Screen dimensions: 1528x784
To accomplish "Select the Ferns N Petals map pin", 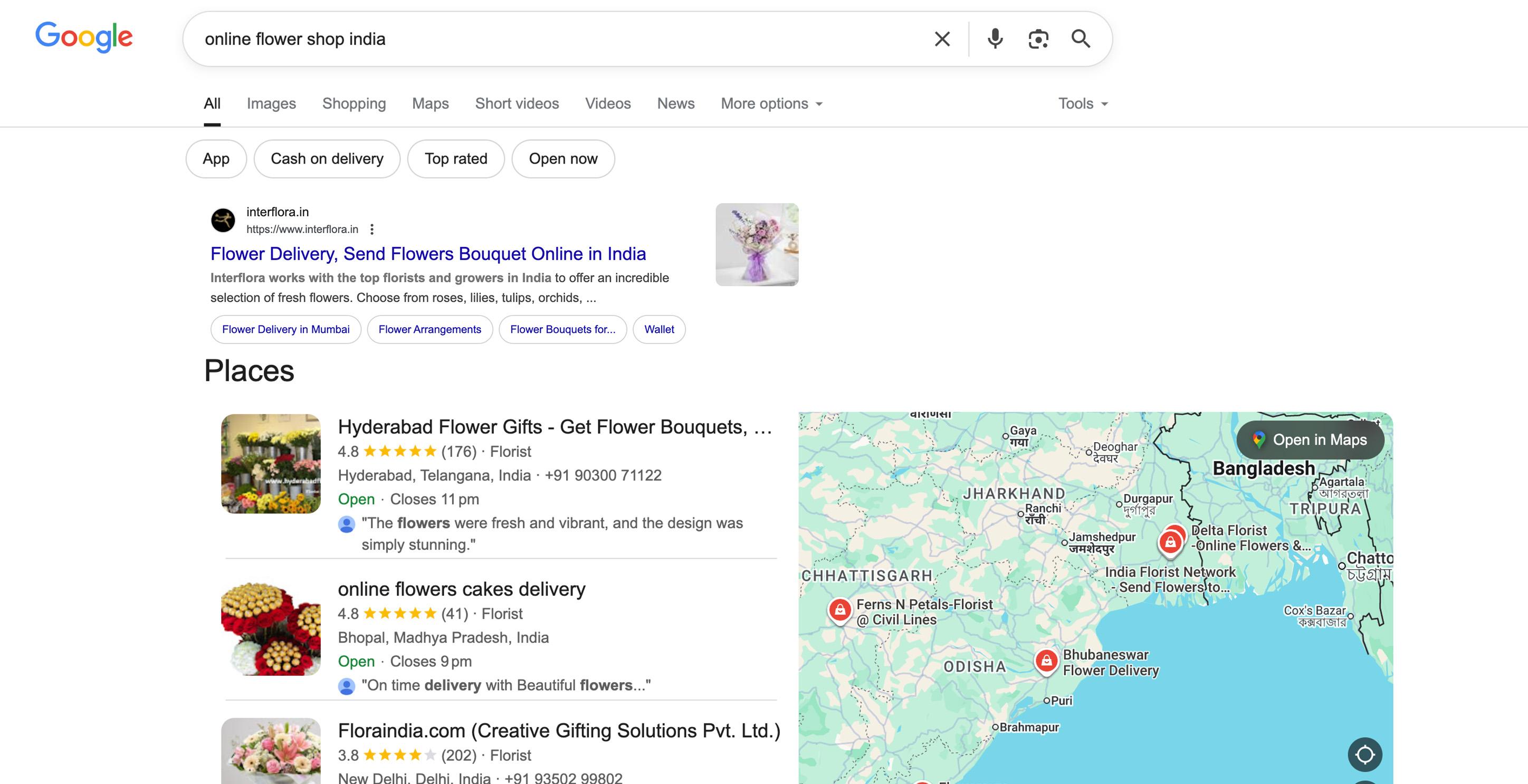I will 840,611.
